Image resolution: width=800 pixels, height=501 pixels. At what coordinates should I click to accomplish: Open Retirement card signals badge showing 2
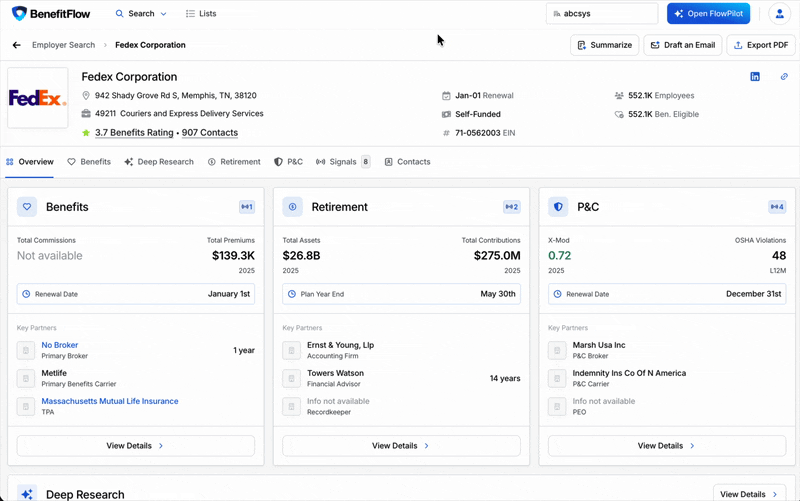tap(512, 207)
